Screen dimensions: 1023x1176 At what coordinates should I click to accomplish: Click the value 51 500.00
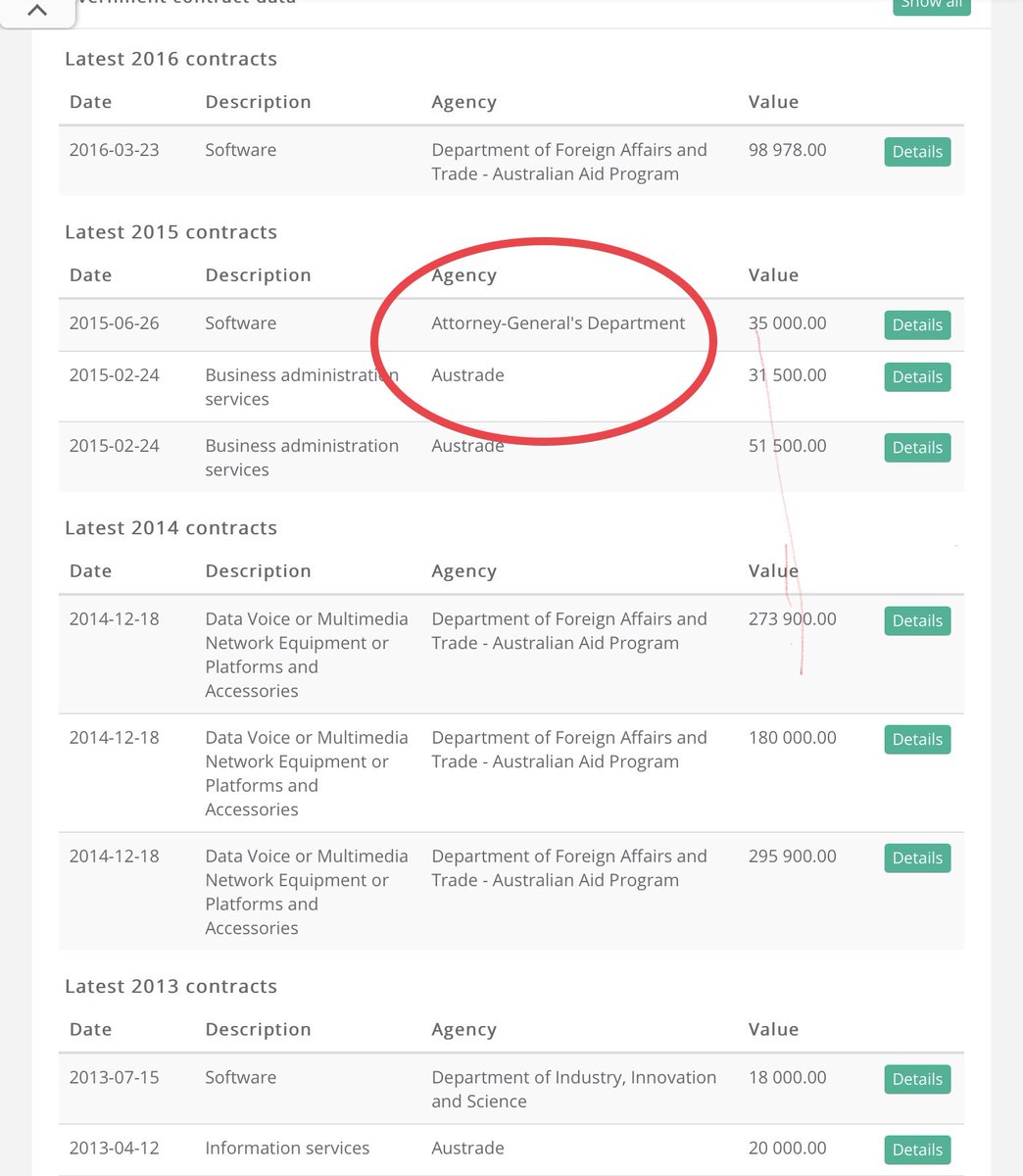pos(788,446)
